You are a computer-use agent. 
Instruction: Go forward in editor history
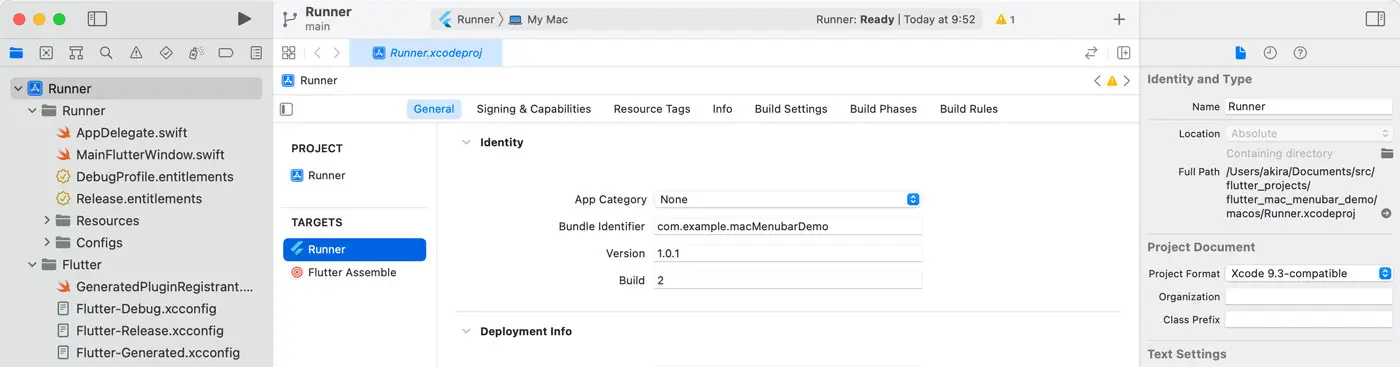coord(337,53)
